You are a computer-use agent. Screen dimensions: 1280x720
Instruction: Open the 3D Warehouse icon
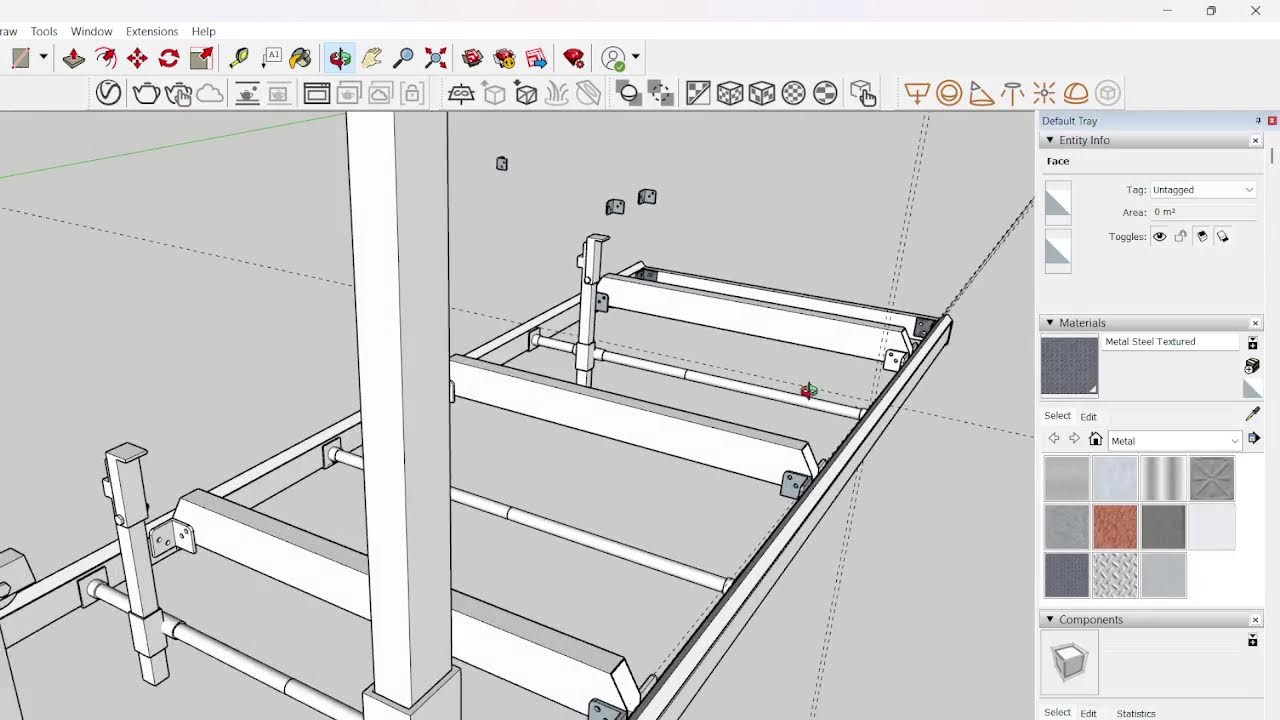[x=472, y=58]
